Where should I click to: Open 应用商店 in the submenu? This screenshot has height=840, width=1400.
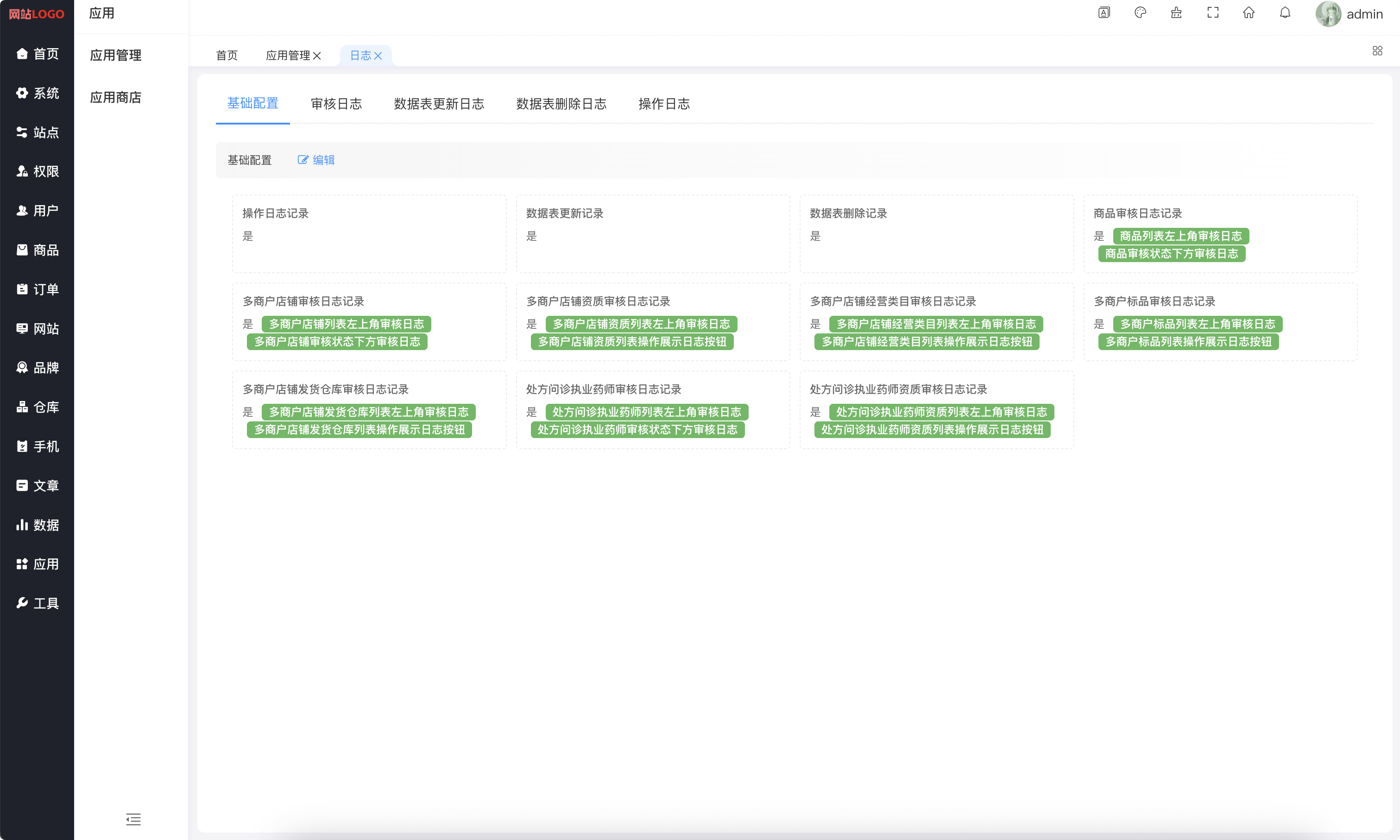pos(115,97)
